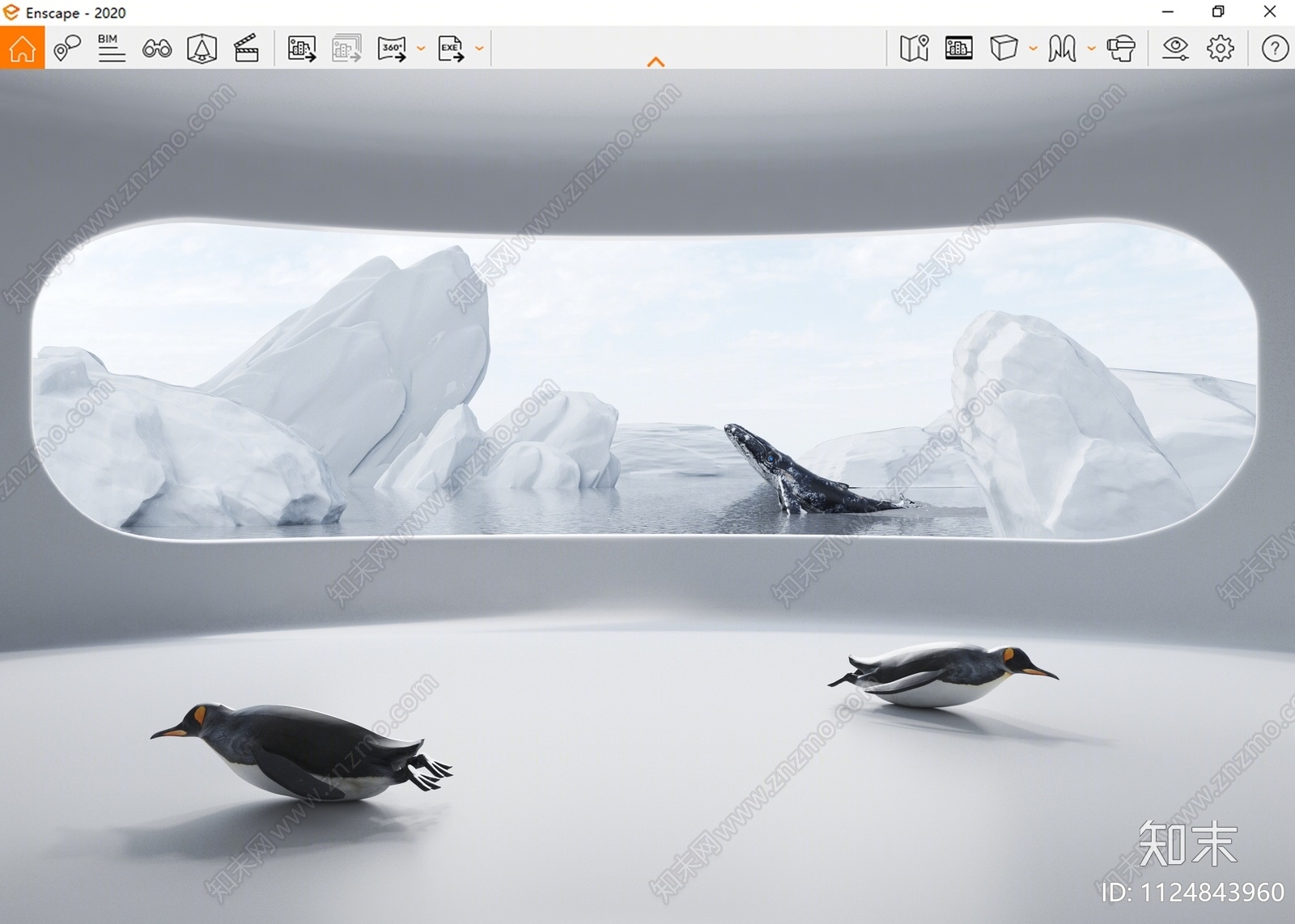This screenshot has width=1295, height=924.
Task: Click the Enscape logo in the title bar
Action: point(11,12)
